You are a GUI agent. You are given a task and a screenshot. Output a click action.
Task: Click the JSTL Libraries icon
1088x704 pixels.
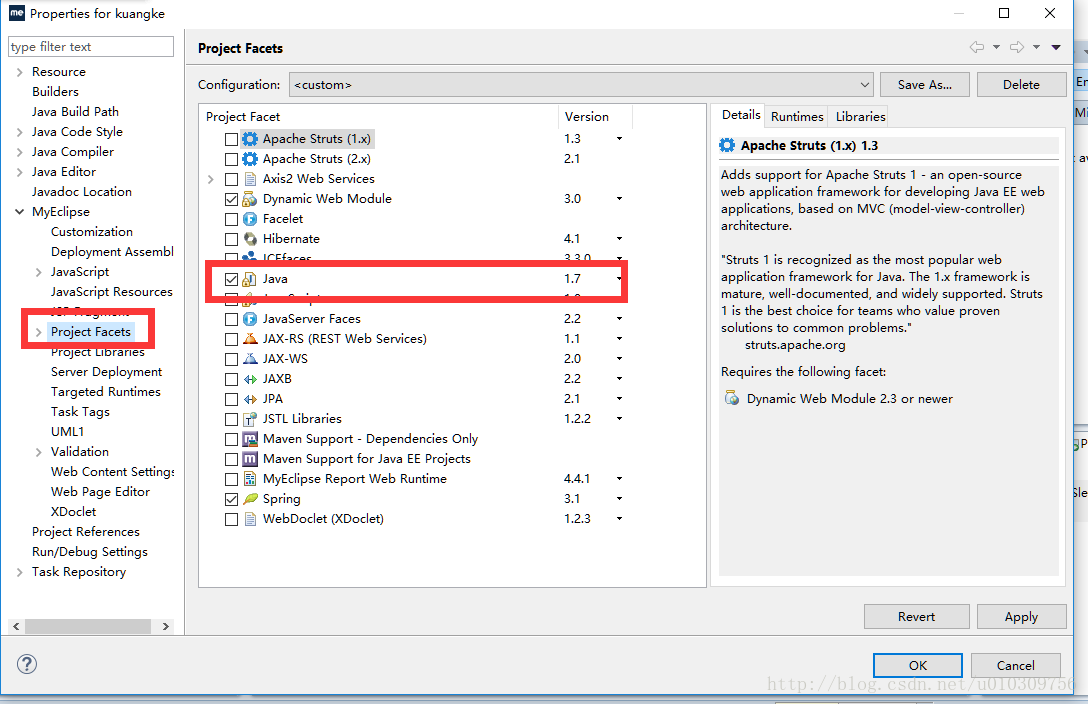[250, 419]
